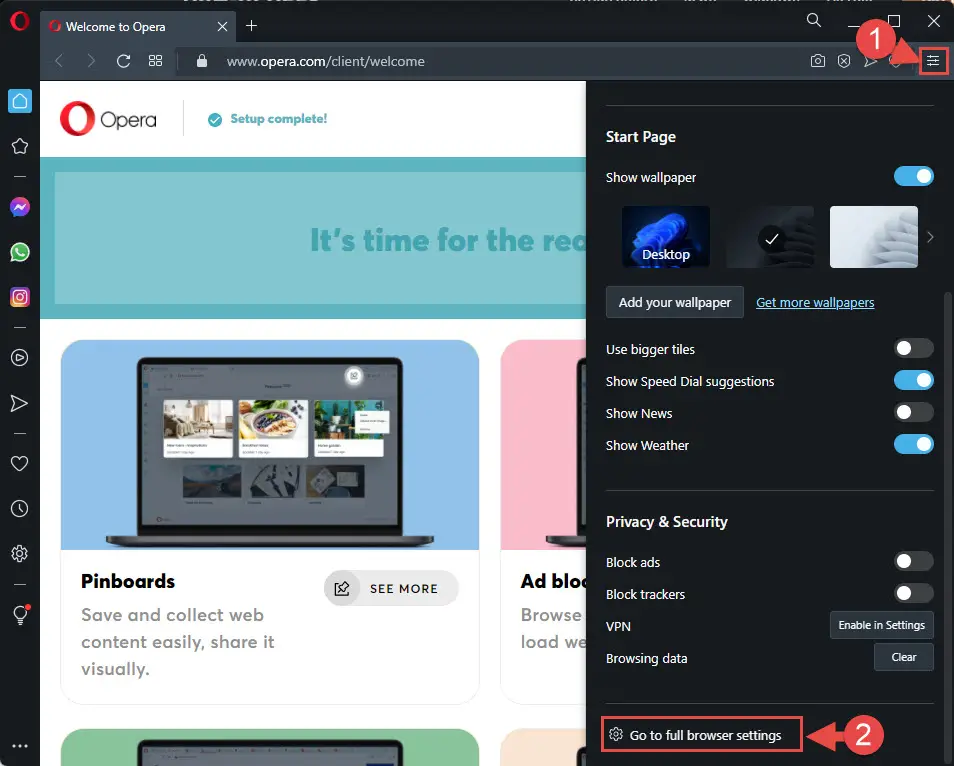Turn on Show News
This screenshot has width=954, height=766.
[913, 413]
